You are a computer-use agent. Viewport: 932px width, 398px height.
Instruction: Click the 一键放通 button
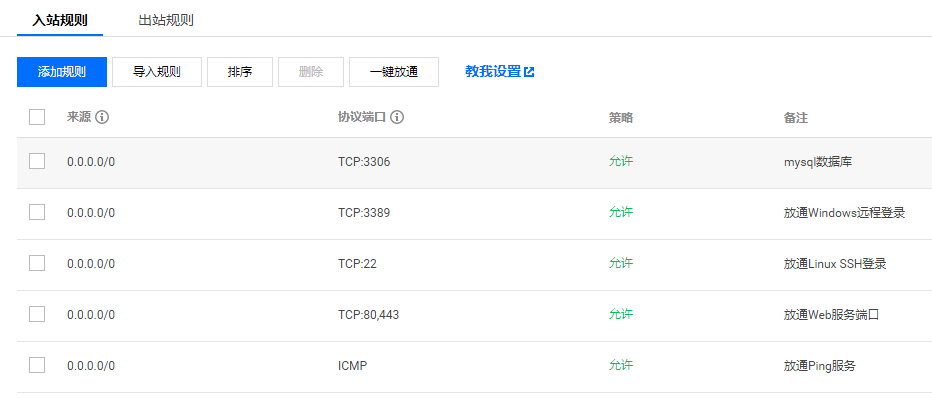pos(394,72)
